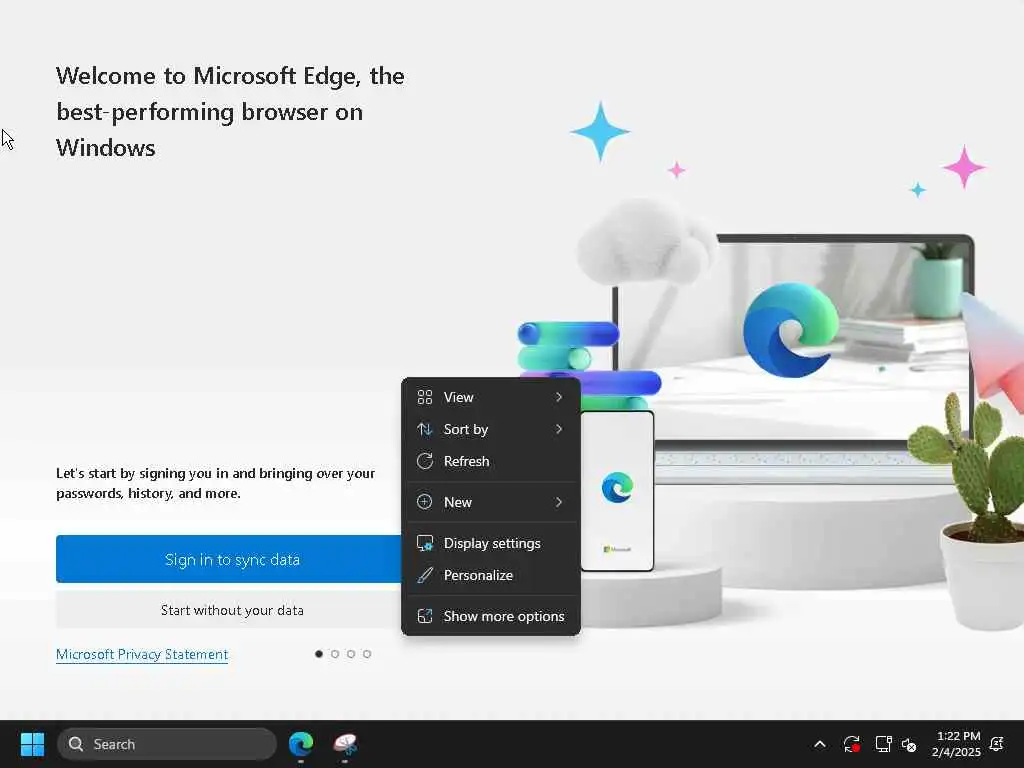The width and height of the screenshot is (1024, 768).
Task: Select the second page indicator dot
Action: [335, 654]
